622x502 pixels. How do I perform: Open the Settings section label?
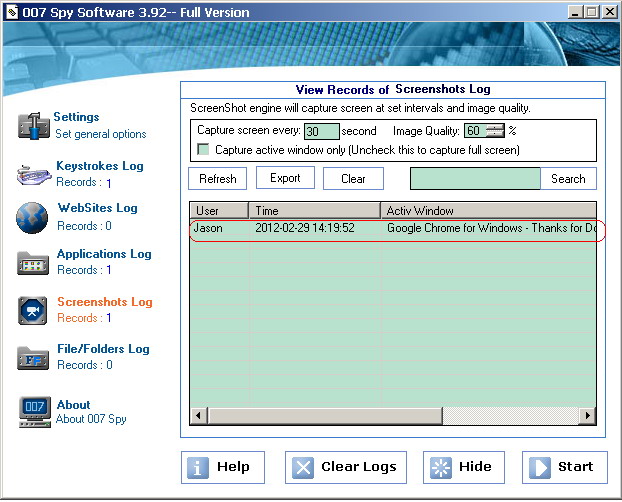[x=76, y=117]
